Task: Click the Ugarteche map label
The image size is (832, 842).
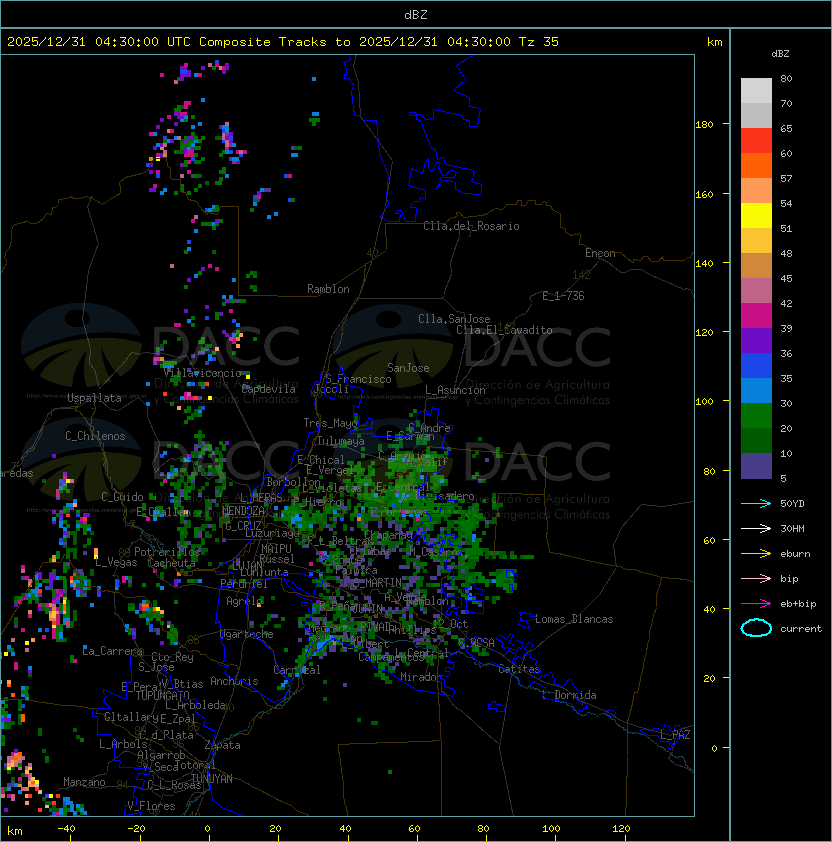Action: click(x=247, y=634)
